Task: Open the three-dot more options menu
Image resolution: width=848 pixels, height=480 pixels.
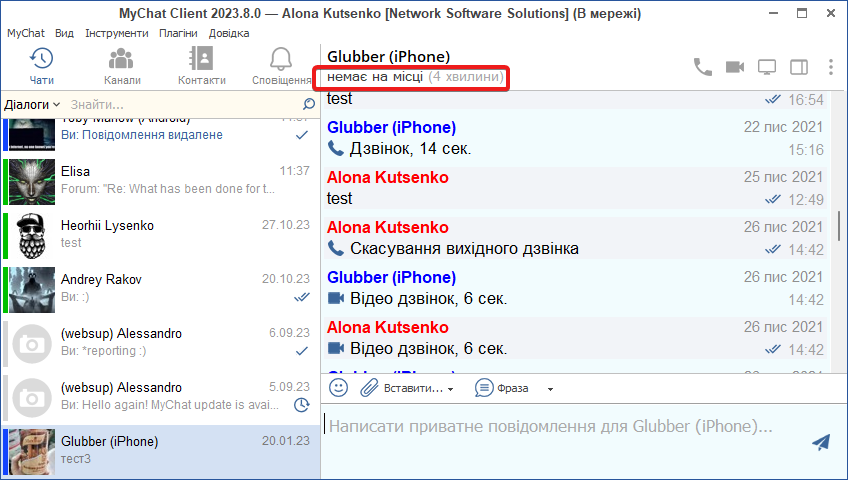Action: [831, 67]
